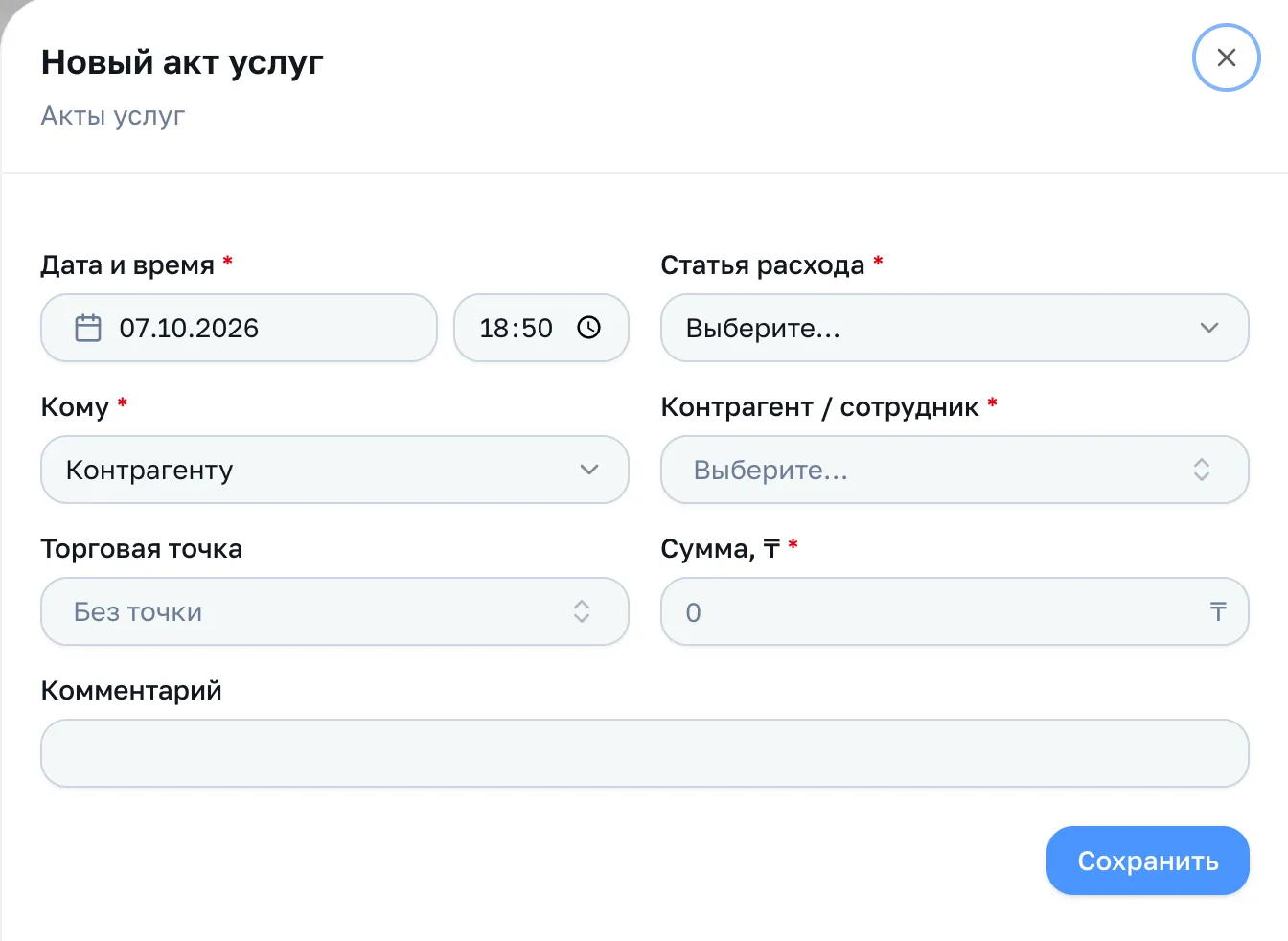The height and width of the screenshot is (941, 1288).
Task: Click into the Комментарий text field
Action: [645, 753]
